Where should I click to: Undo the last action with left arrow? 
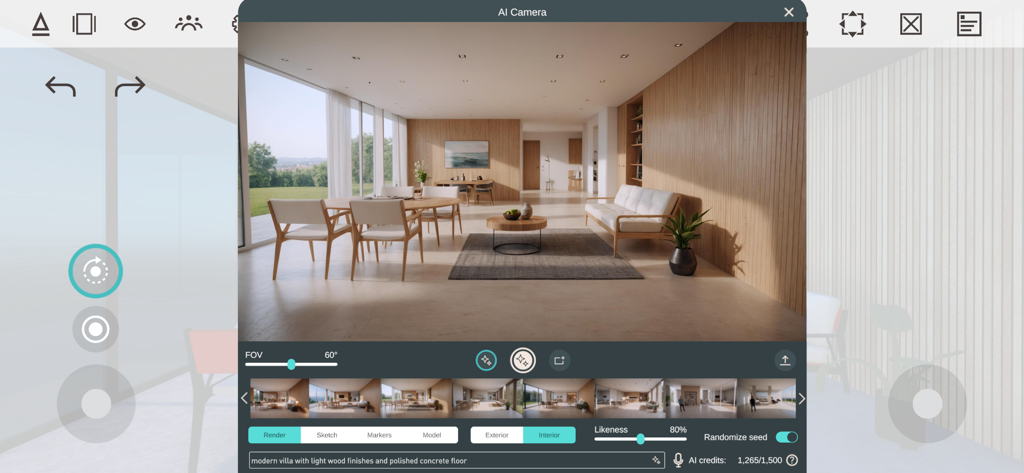61,86
